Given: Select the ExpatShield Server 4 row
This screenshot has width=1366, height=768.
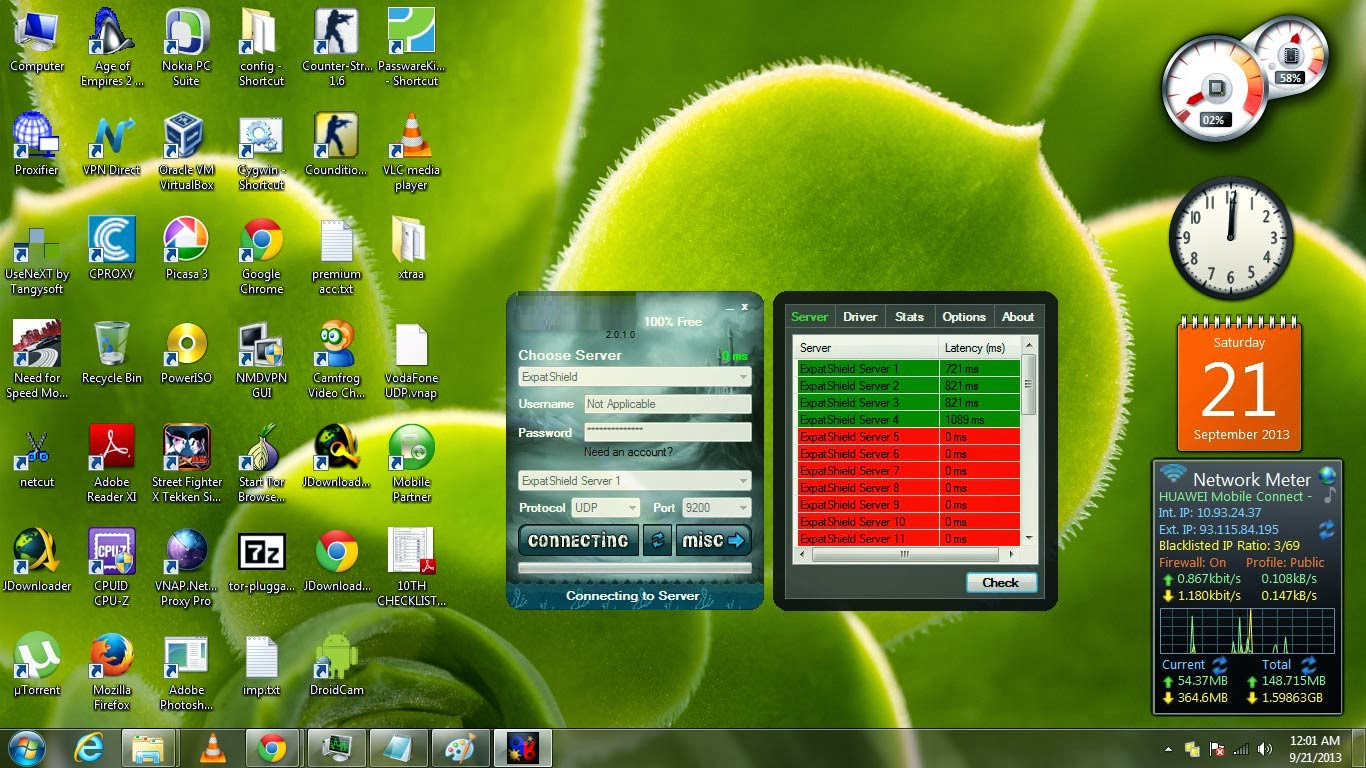Looking at the screenshot, I should (908, 420).
